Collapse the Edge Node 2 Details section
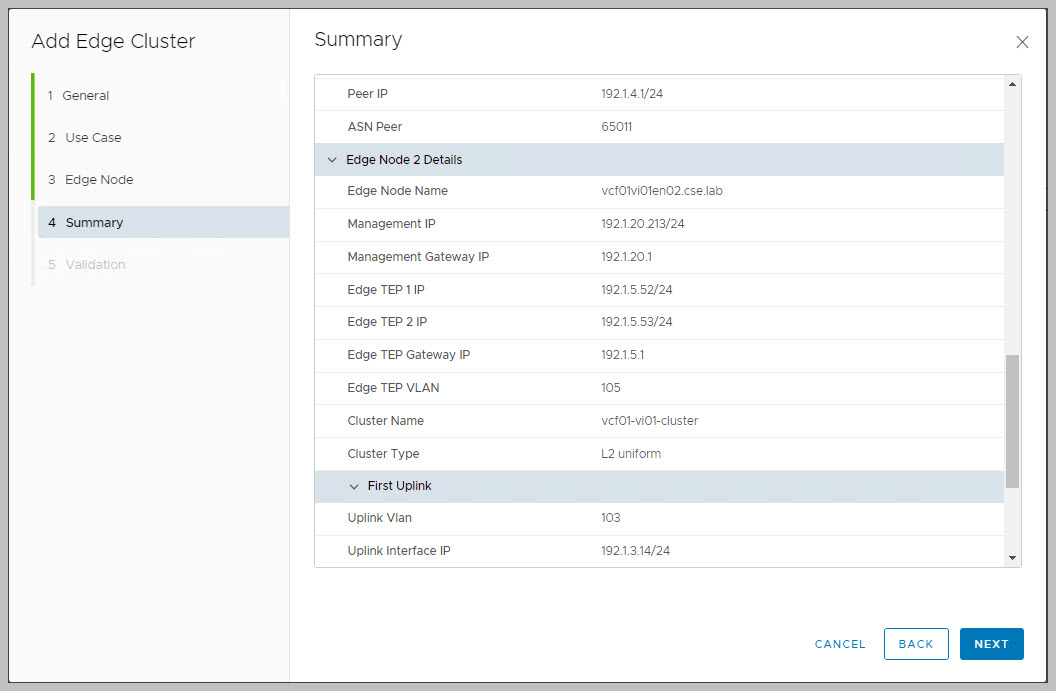Image resolution: width=1056 pixels, height=691 pixels. point(333,160)
